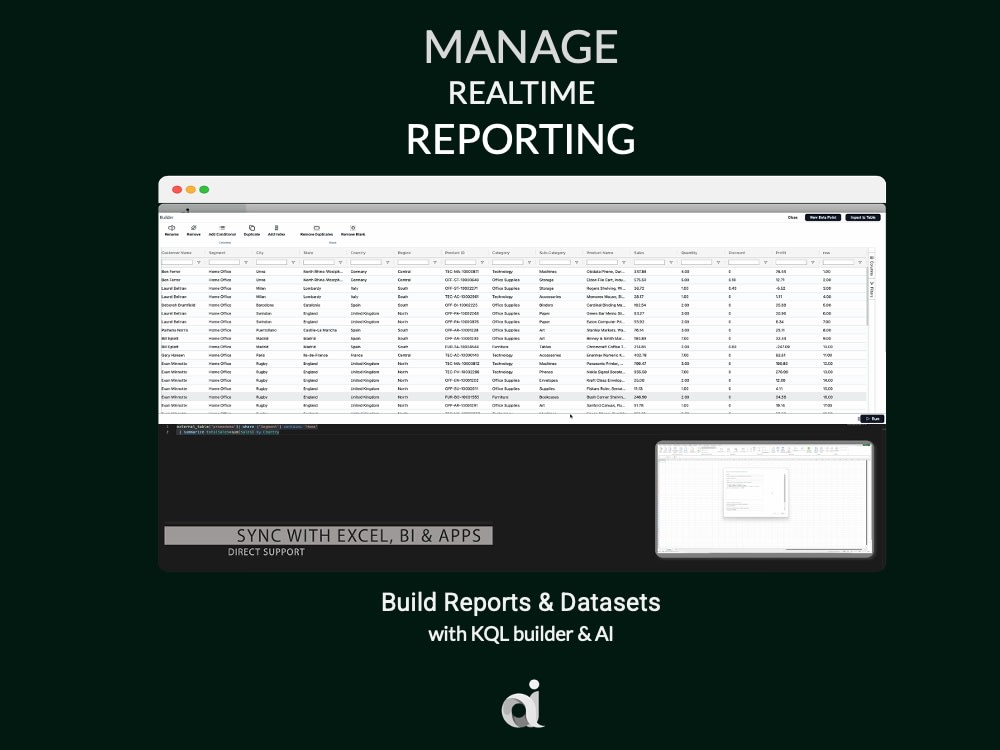This screenshot has width=1000, height=750.
Task: Focus the City filter input box
Action: click(x=272, y=262)
